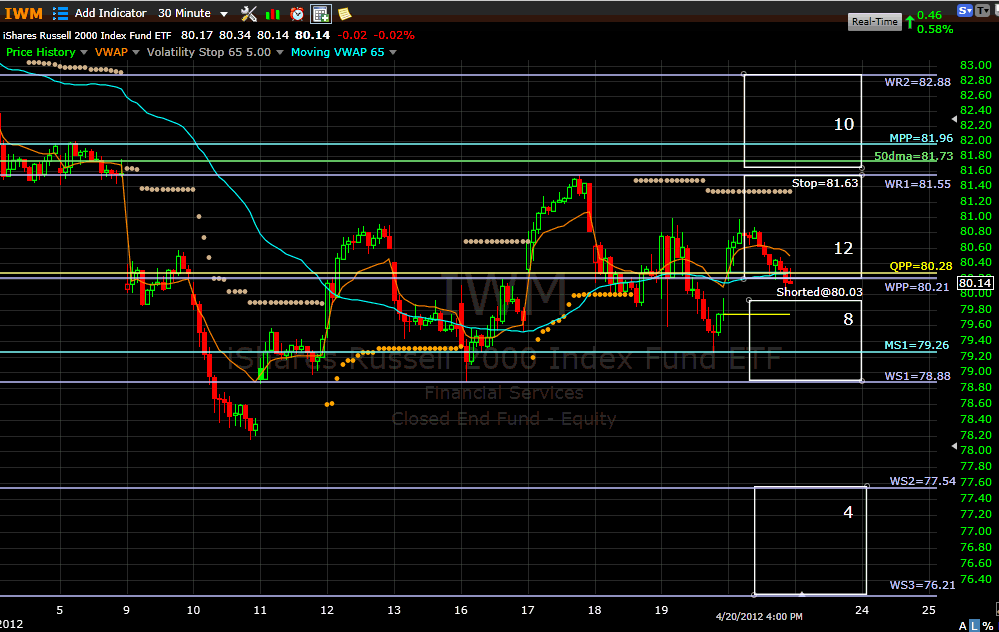Viewport: 999px width, 632px height.
Task: Open the yellow sticky note icon
Action: (x=344, y=13)
